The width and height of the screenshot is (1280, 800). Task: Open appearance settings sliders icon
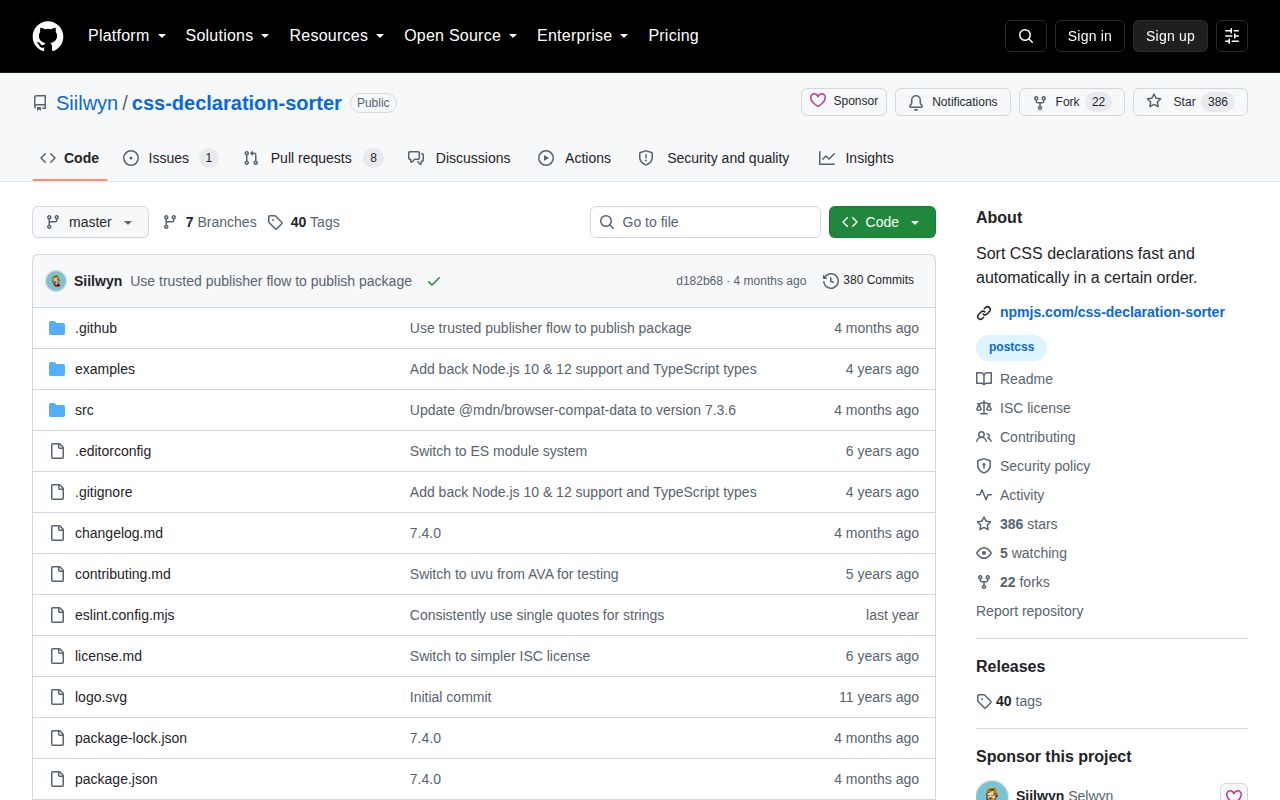pos(1232,36)
